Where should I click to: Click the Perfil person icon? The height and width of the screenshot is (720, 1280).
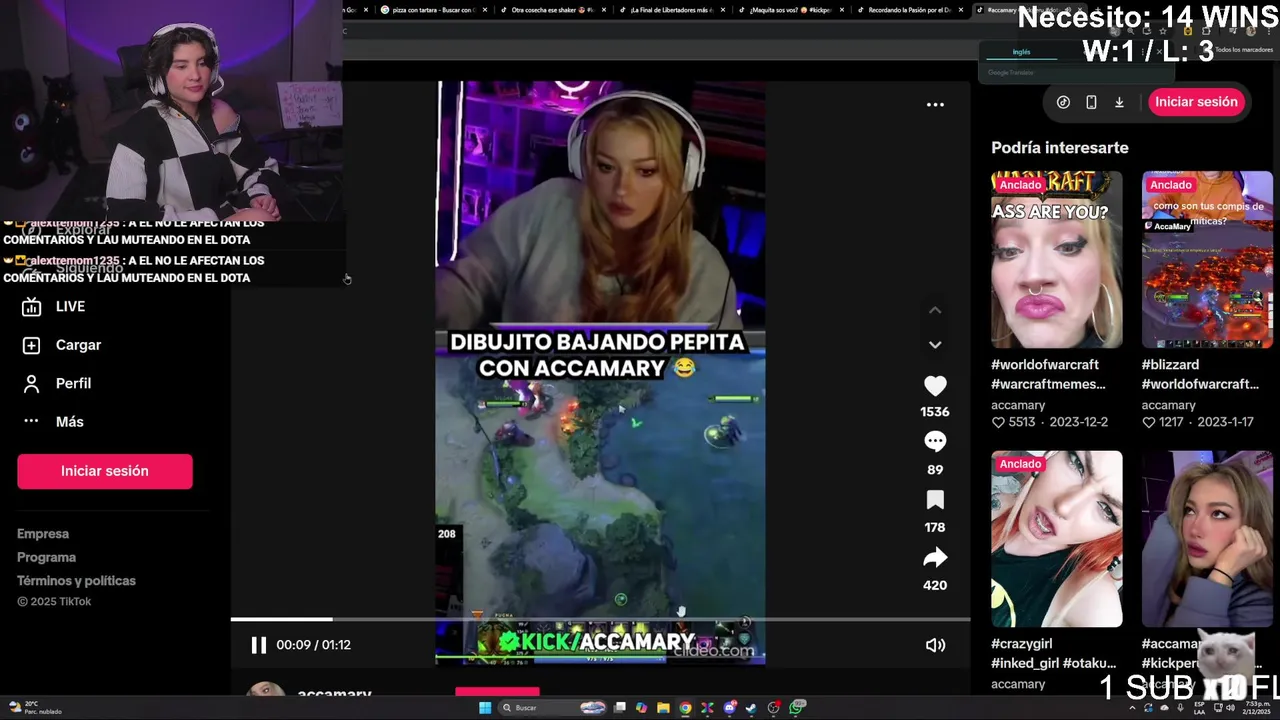31,383
